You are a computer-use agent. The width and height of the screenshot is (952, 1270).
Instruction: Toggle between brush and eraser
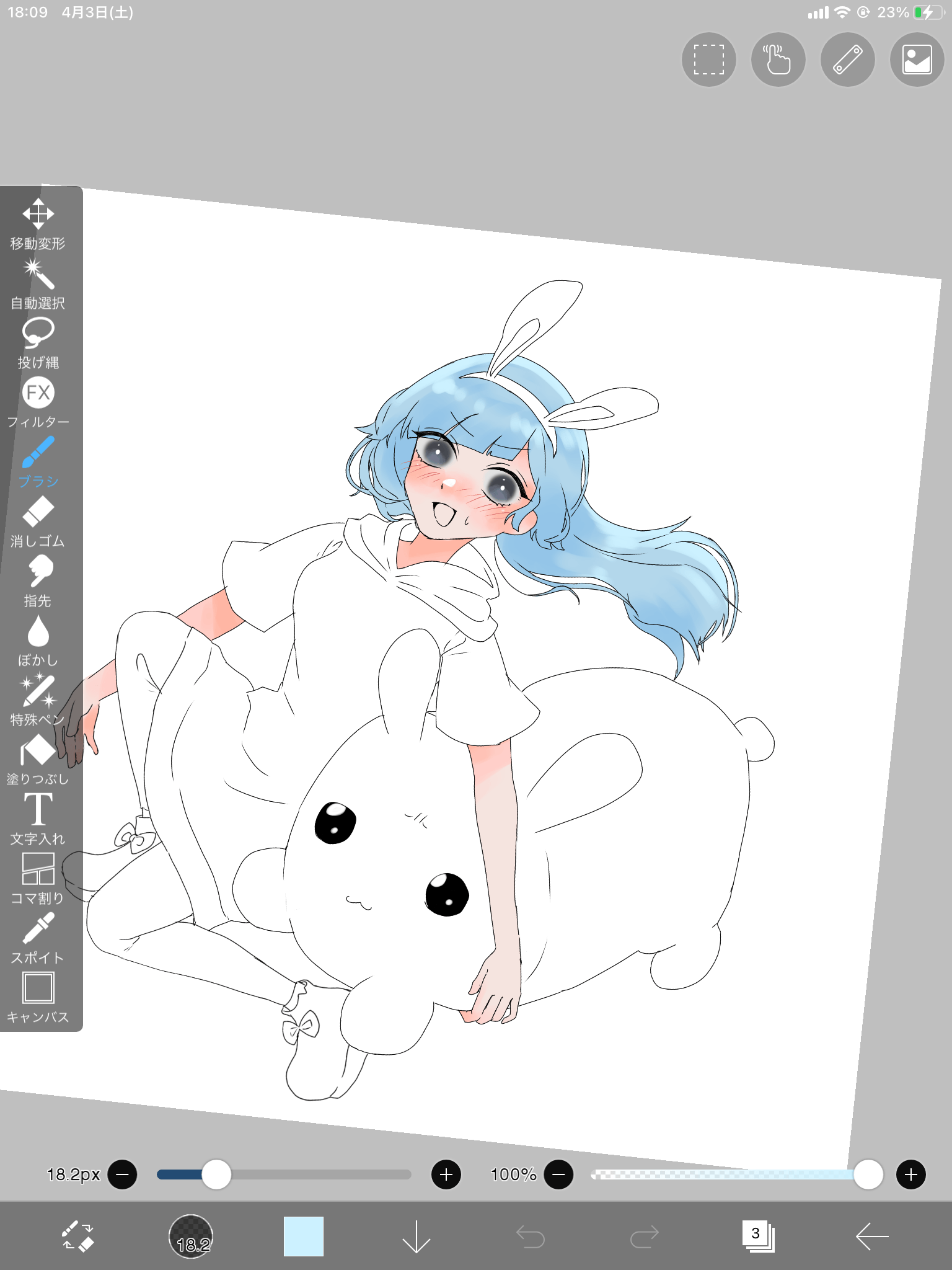click(x=77, y=1236)
